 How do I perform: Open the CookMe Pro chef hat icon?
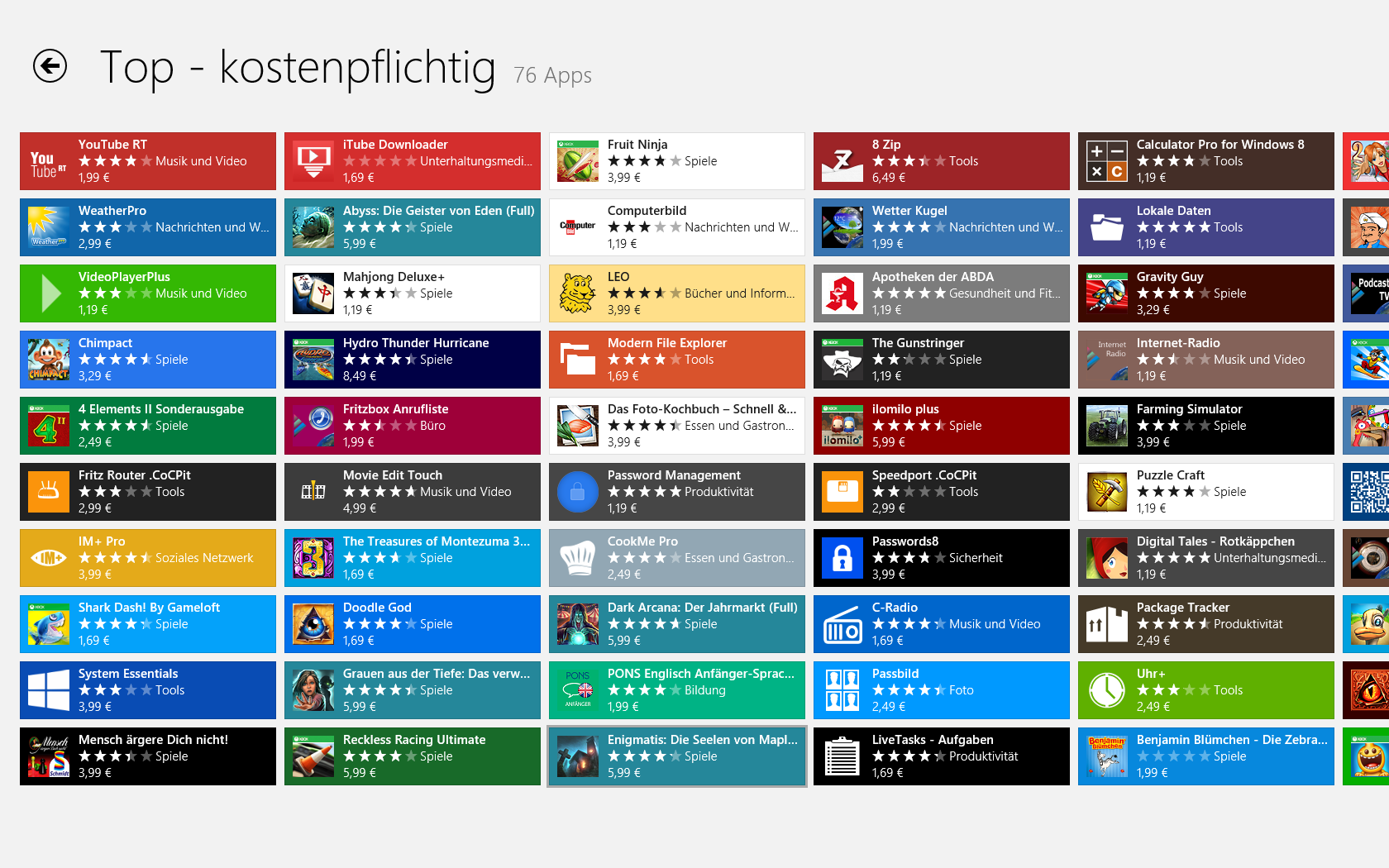coord(578,558)
